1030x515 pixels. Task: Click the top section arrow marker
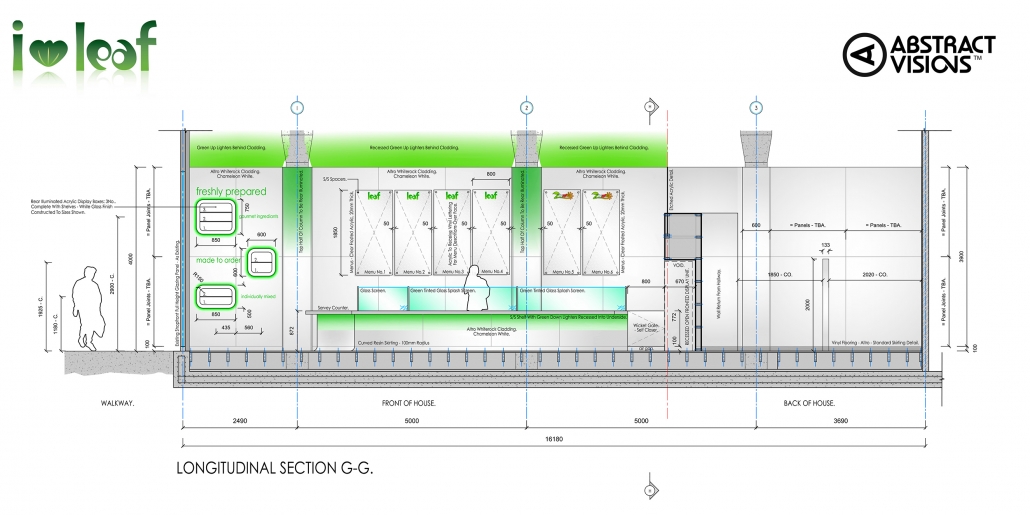click(651, 106)
